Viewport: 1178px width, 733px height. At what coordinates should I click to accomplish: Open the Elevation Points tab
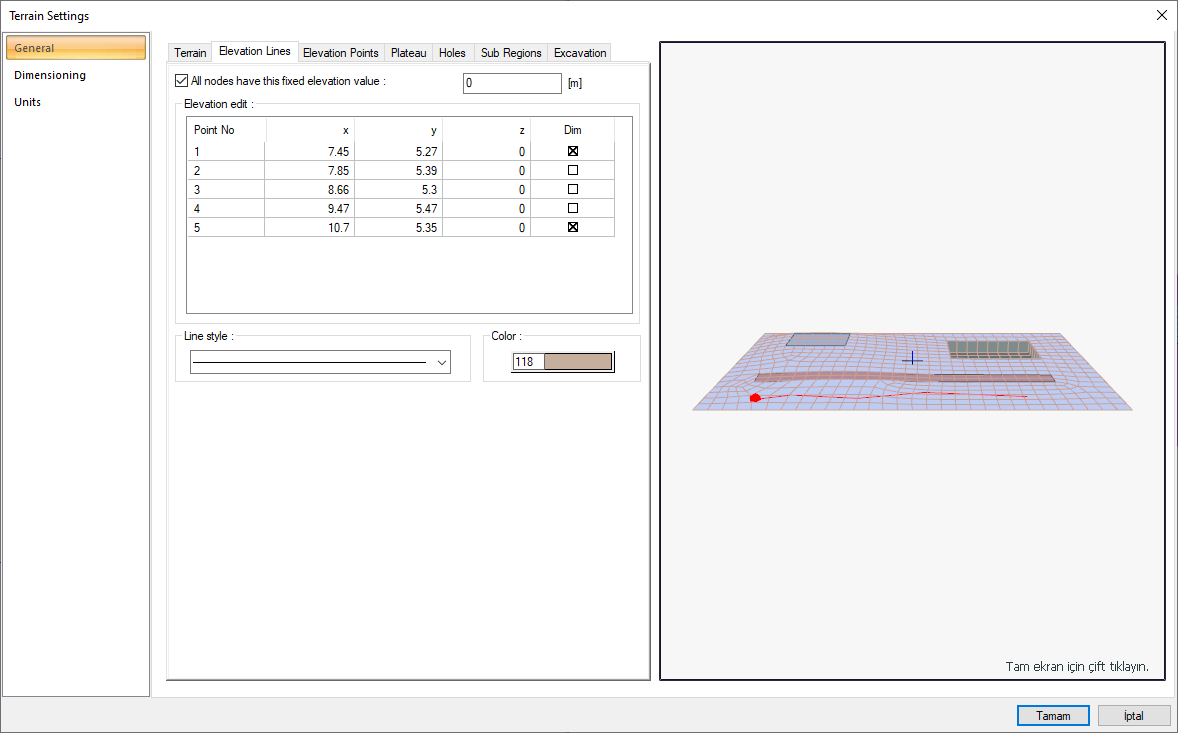(340, 53)
